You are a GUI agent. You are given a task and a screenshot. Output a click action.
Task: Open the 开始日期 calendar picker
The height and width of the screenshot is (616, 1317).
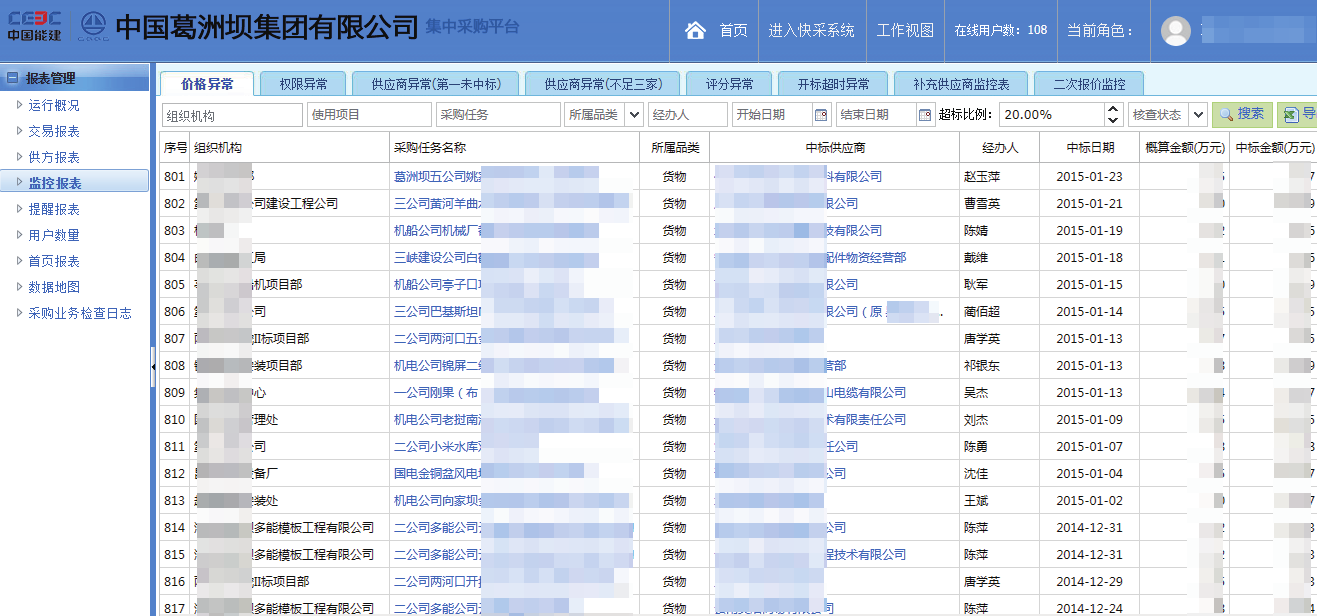click(x=822, y=115)
